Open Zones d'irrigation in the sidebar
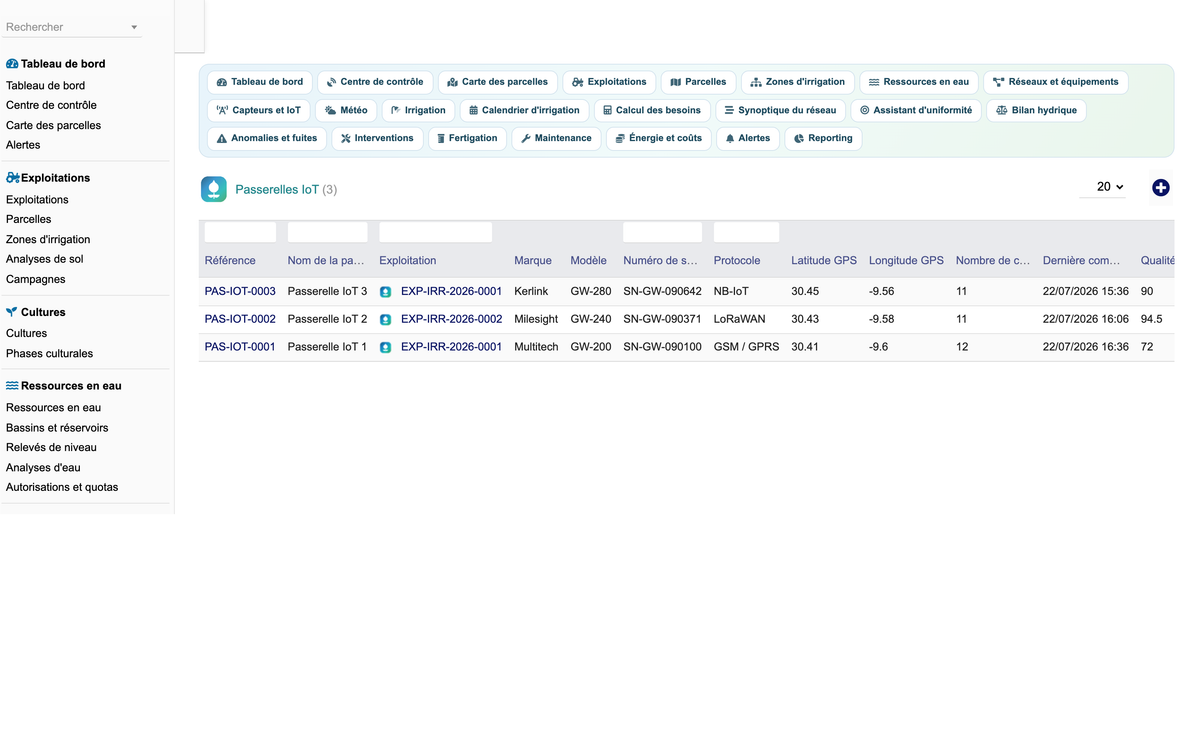Screen dimensions: 1200x743 coord(48,239)
